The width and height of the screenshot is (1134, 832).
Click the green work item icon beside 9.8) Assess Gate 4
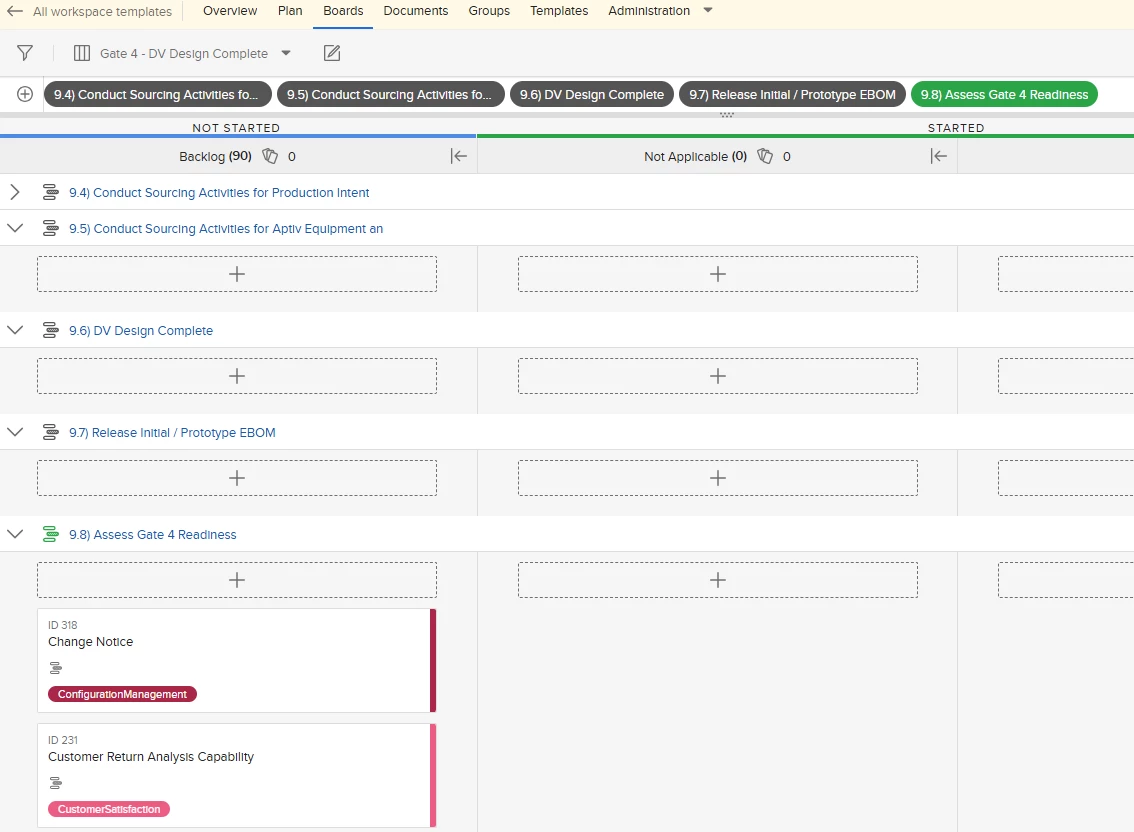pyautogui.click(x=50, y=534)
